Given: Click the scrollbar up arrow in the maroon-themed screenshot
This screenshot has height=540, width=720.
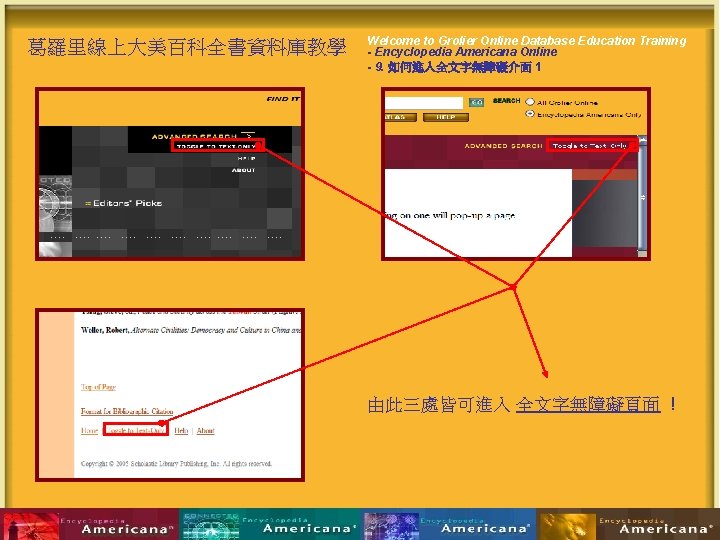Looking at the screenshot, I should (x=642, y=140).
